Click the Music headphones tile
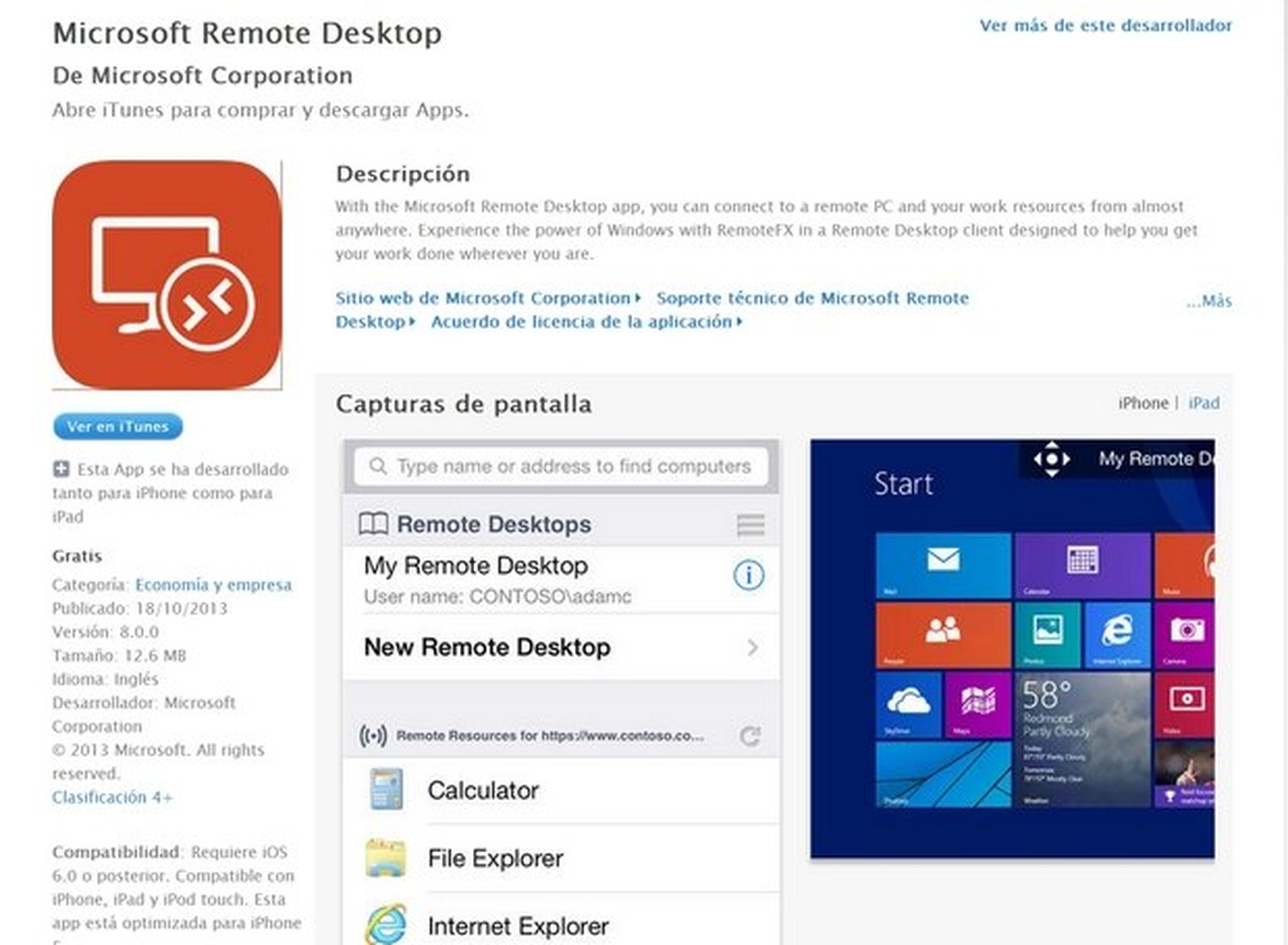The height and width of the screenshot is (945, 1288). pos(1184,566)
